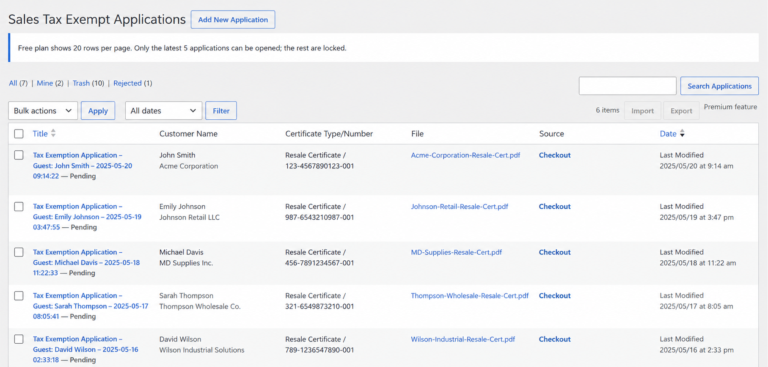Screen dimensions: 768x367
Task: Show Rejected applications filter
Action: tap(127, 83)
